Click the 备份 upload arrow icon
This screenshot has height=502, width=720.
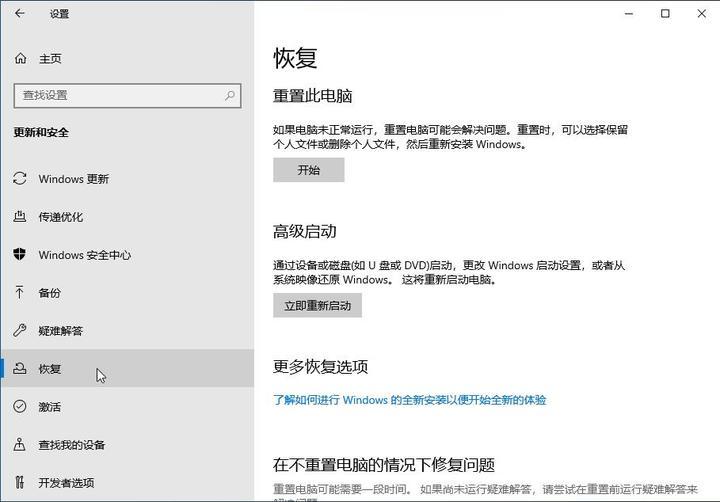coord(20,293)
